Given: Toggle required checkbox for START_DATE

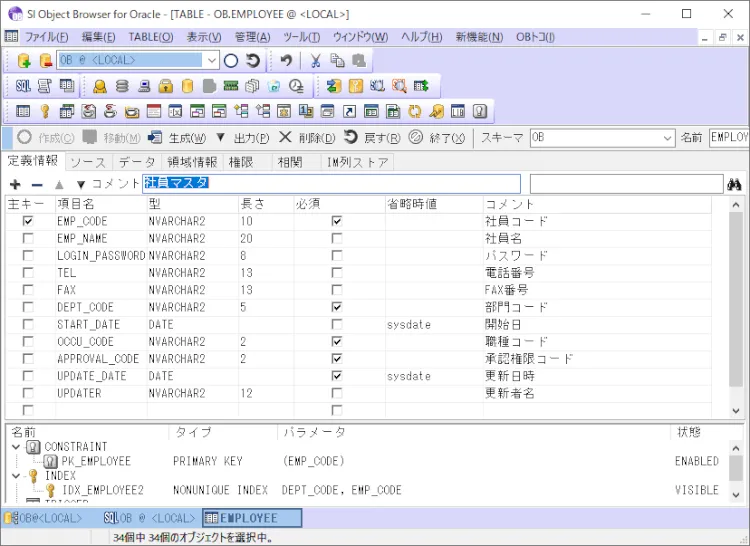Looking at the screenshot, I should [337, 324].
